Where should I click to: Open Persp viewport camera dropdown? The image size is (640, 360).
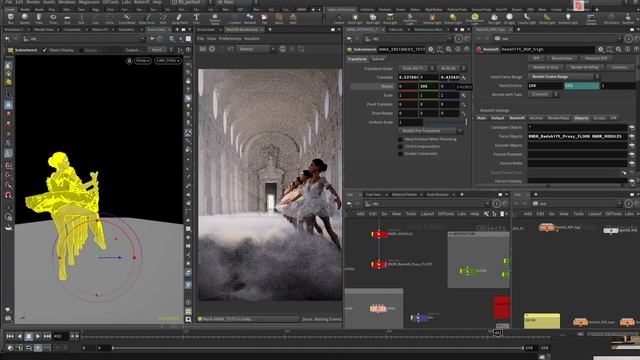pyautogui.click(x=143, y=61)
